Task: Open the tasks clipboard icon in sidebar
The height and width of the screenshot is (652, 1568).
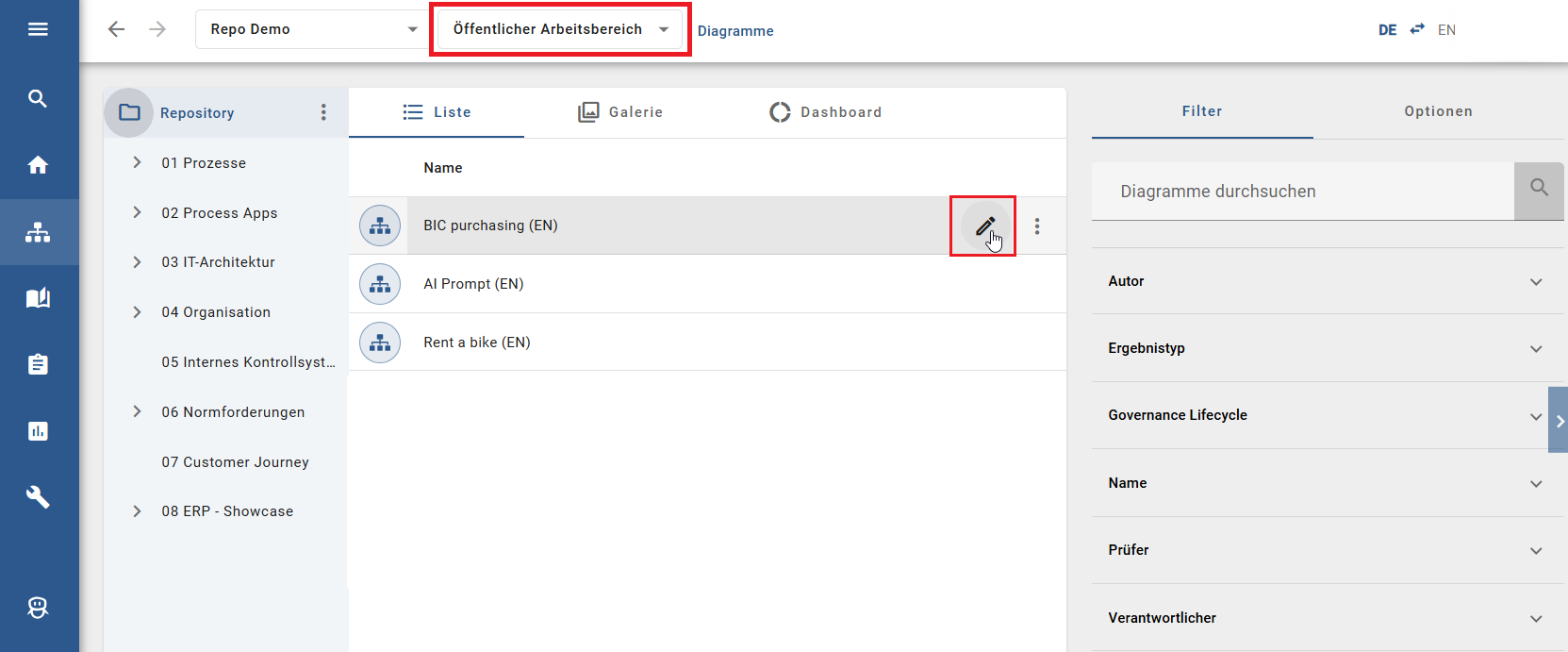Action: [38, 364]
